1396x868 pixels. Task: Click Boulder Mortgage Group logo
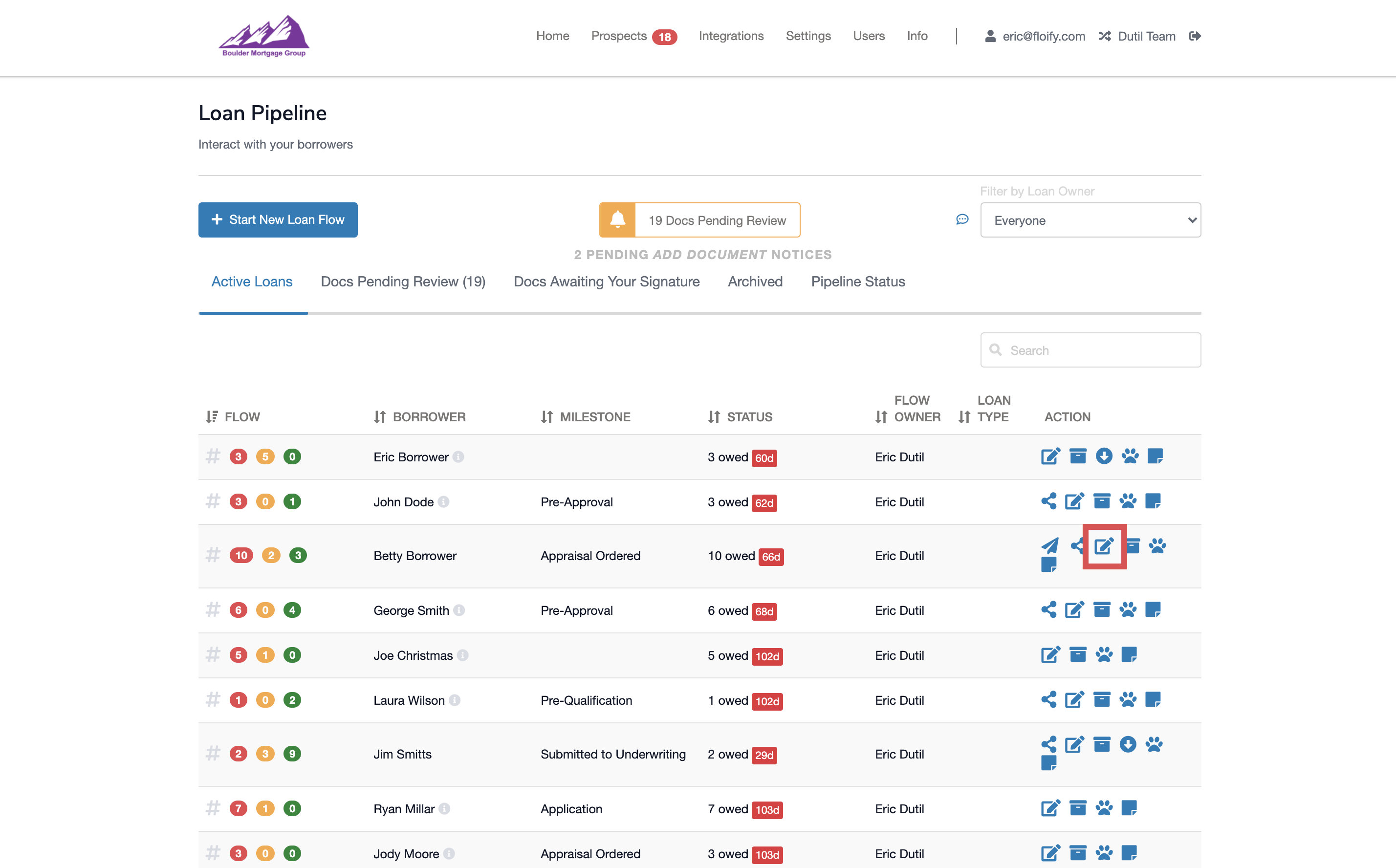264,36
